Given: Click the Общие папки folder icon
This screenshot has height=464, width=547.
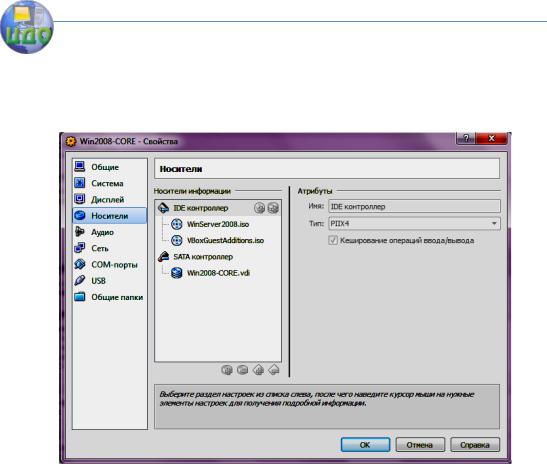Looking at the screenshot, I should pos(80,297).
